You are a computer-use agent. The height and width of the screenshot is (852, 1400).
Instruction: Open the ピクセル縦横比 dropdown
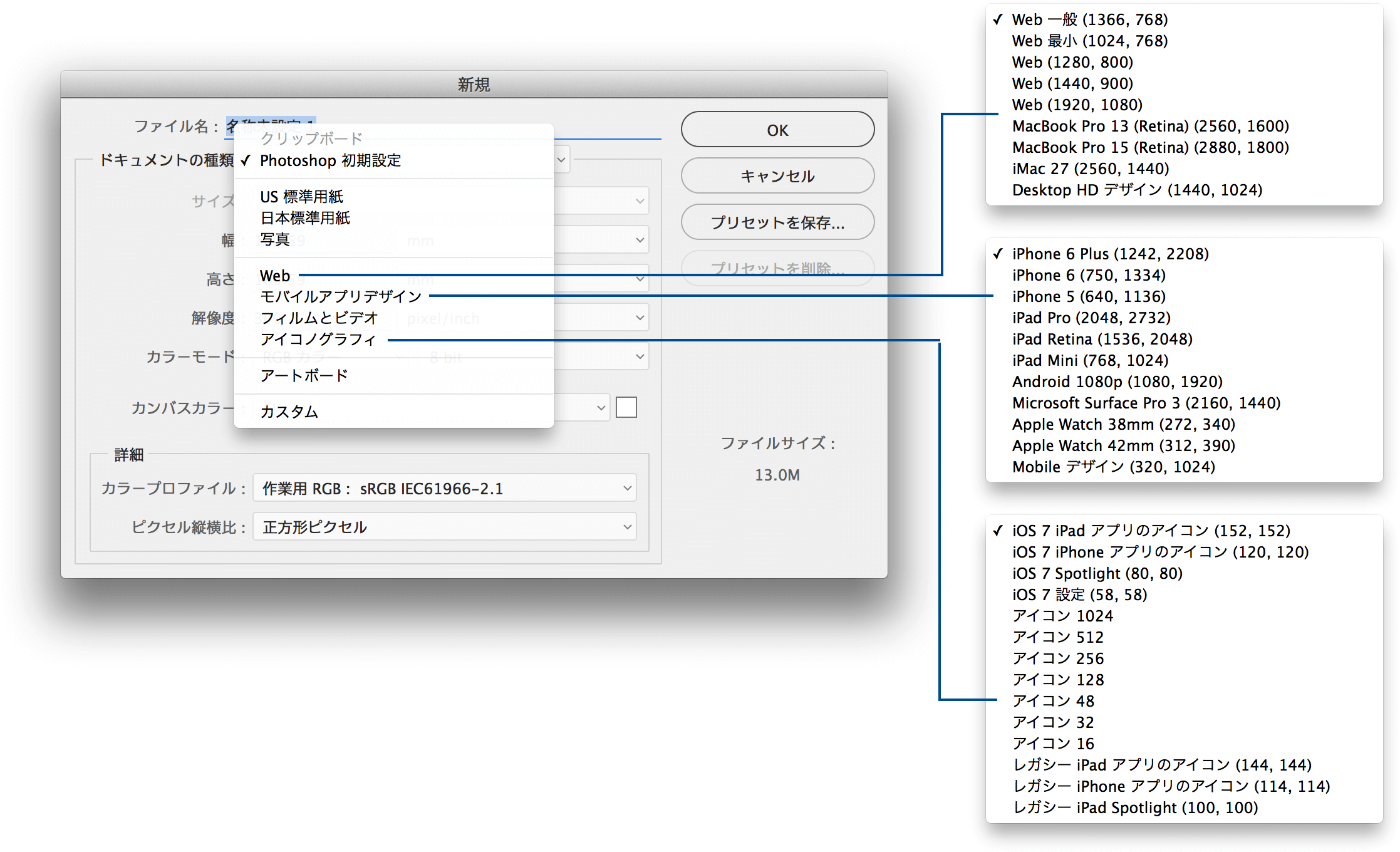click(445, 527)
